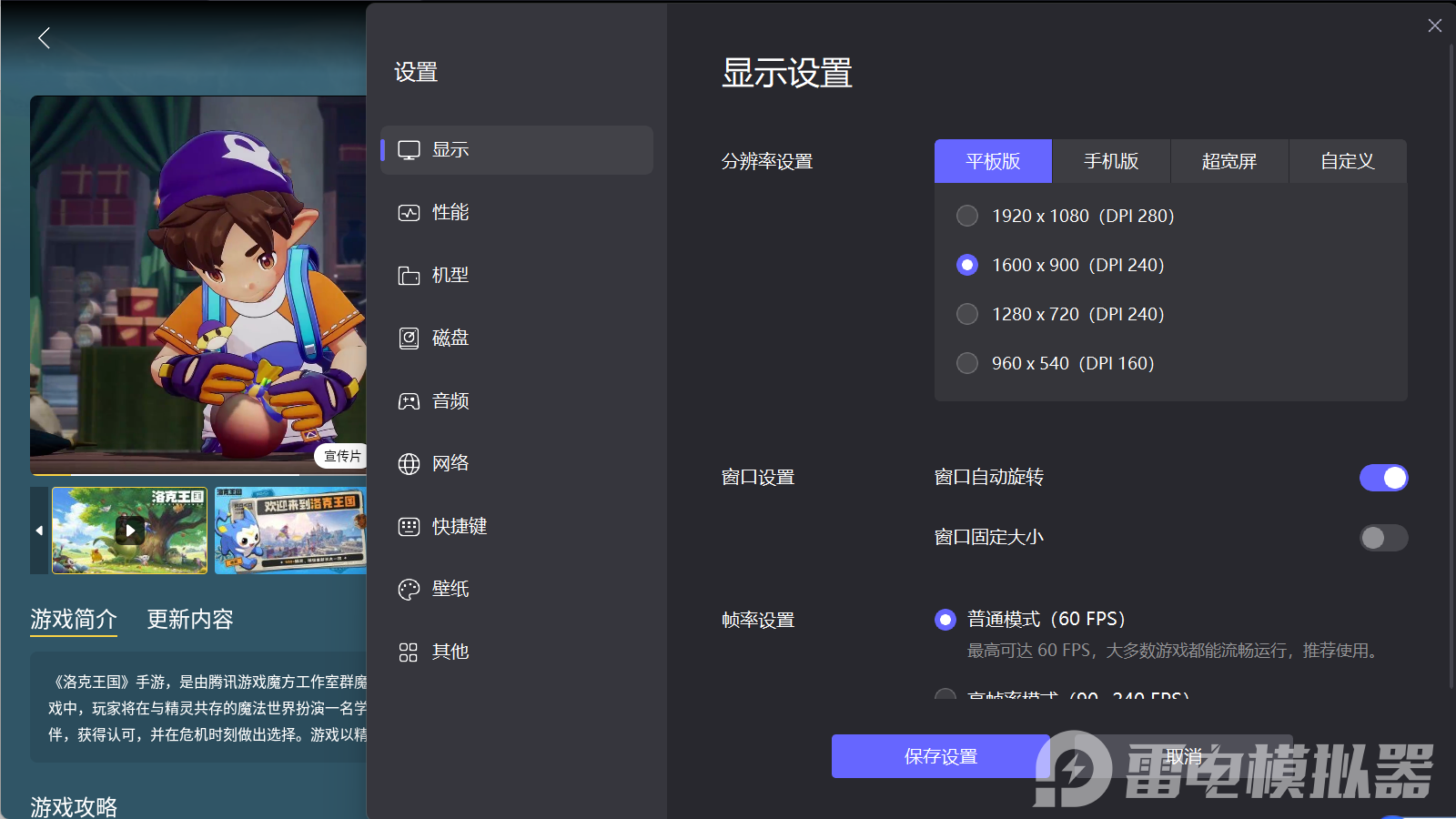Click the 窗口设置 label
Screen dimensions: 1456x819
click(x=758, y=478)
